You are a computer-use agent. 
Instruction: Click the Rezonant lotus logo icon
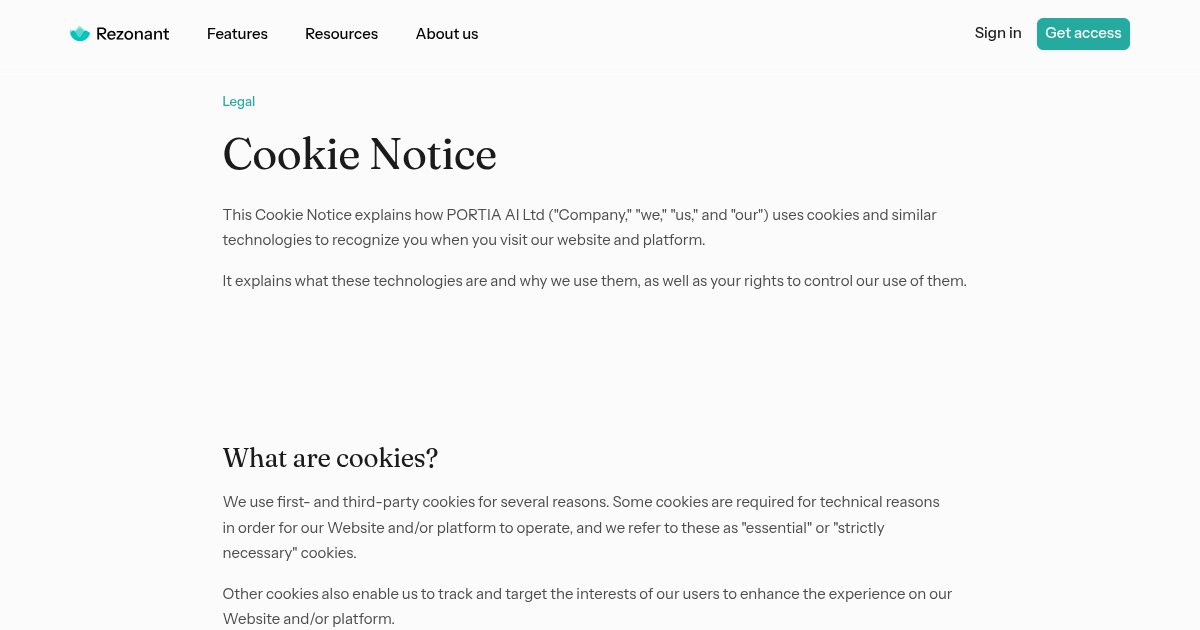click(x=80, y=34)
